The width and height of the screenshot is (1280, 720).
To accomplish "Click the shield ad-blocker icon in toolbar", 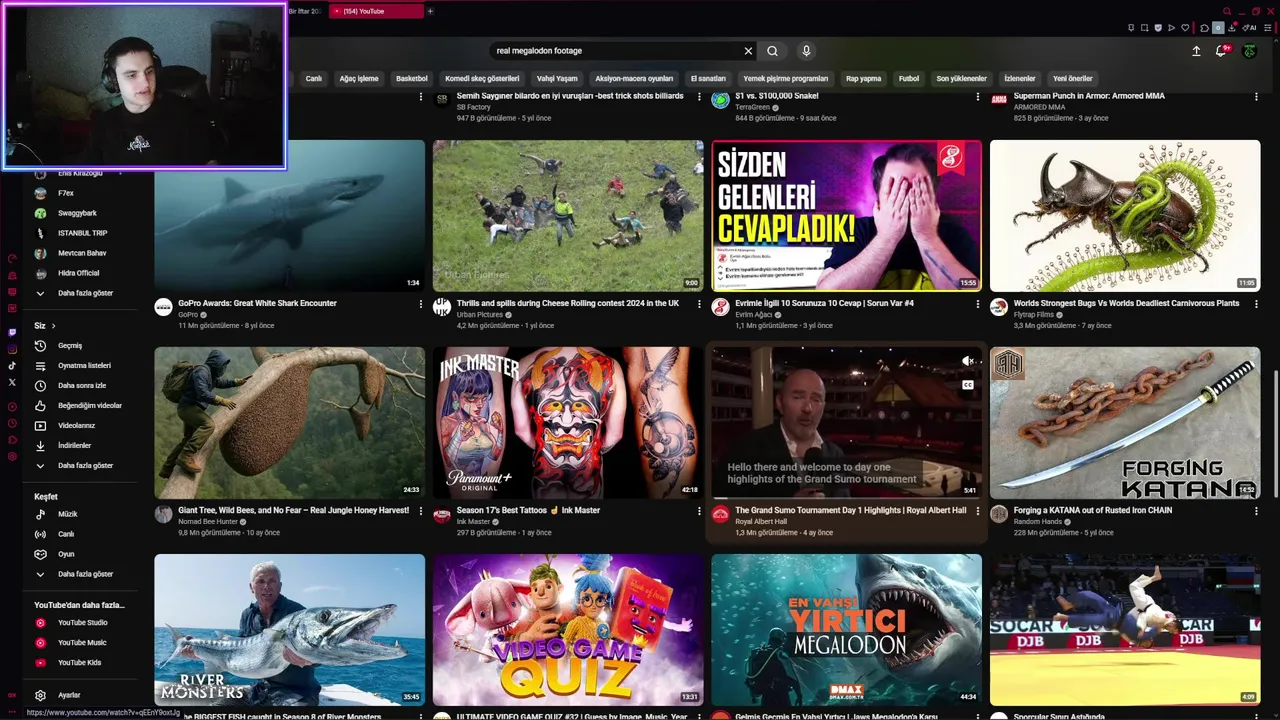I will coord(1158,28).
